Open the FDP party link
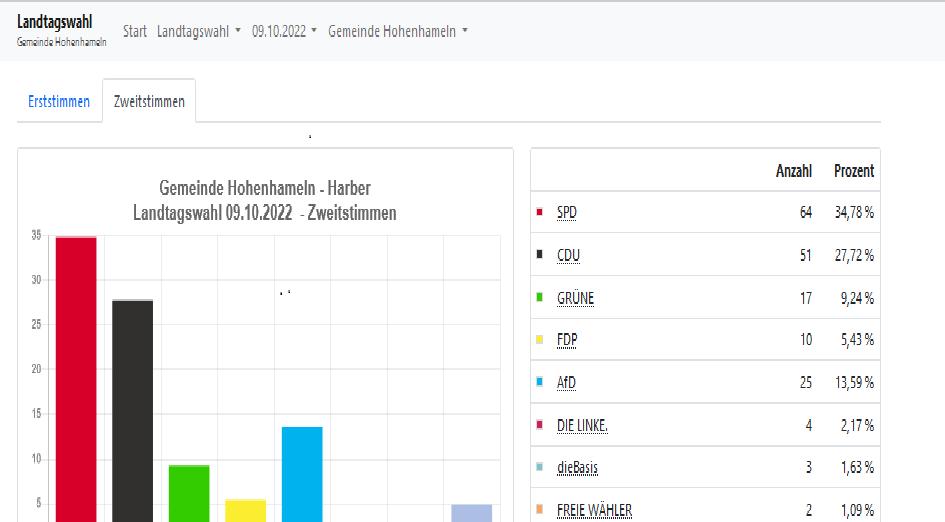This screenshot has height=522, width=945. tap(567, 340)
